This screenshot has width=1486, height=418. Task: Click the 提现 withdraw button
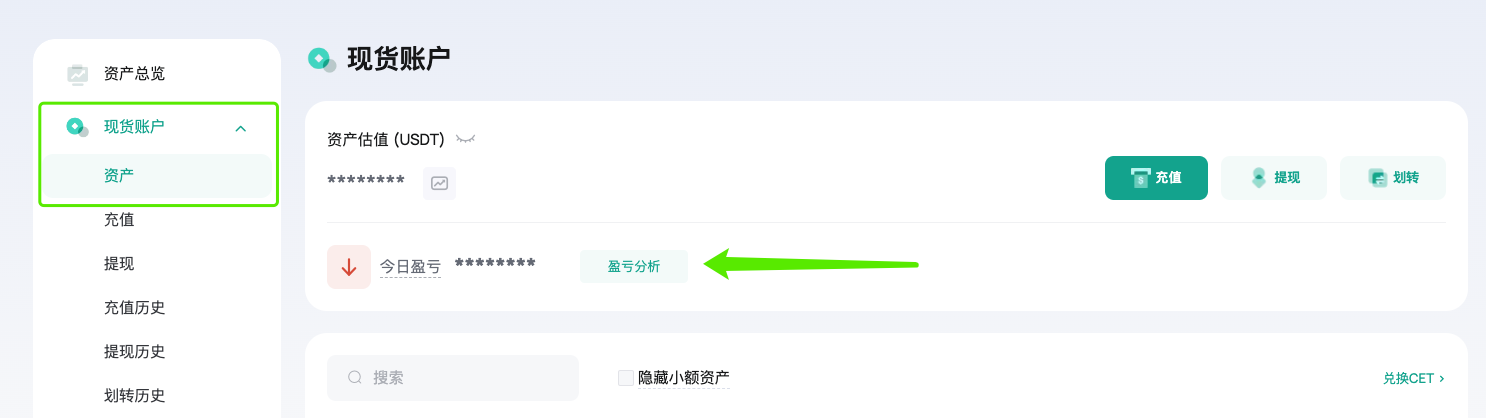coord(1274,178)
